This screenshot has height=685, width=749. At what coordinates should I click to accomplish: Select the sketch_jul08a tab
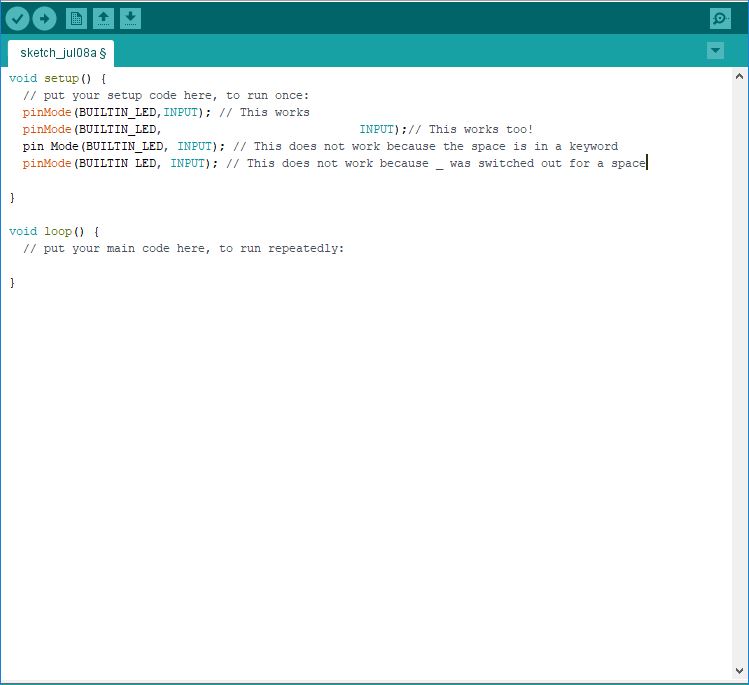click(x=62, y=52)
